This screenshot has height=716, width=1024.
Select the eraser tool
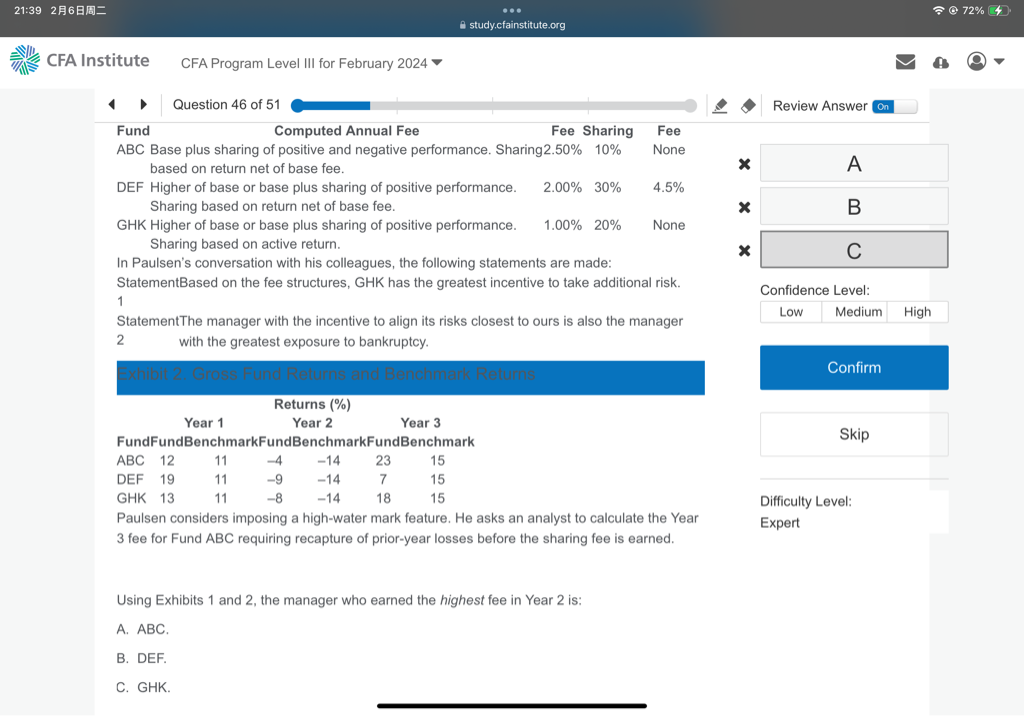tap(748, 106)
